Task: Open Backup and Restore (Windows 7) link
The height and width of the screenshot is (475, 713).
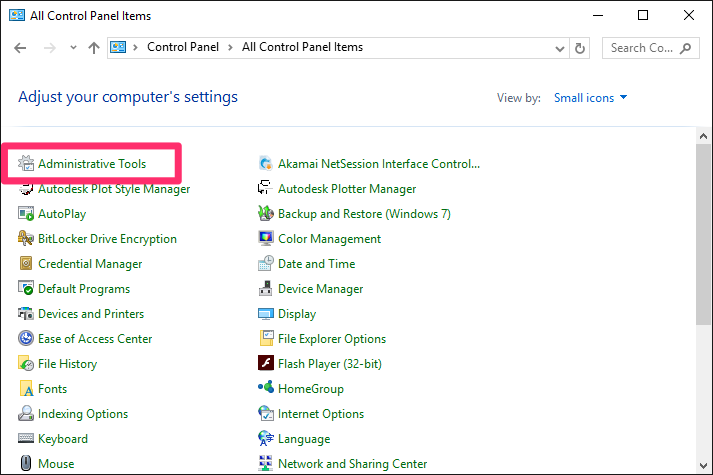Action: click(x=364, y=214)
